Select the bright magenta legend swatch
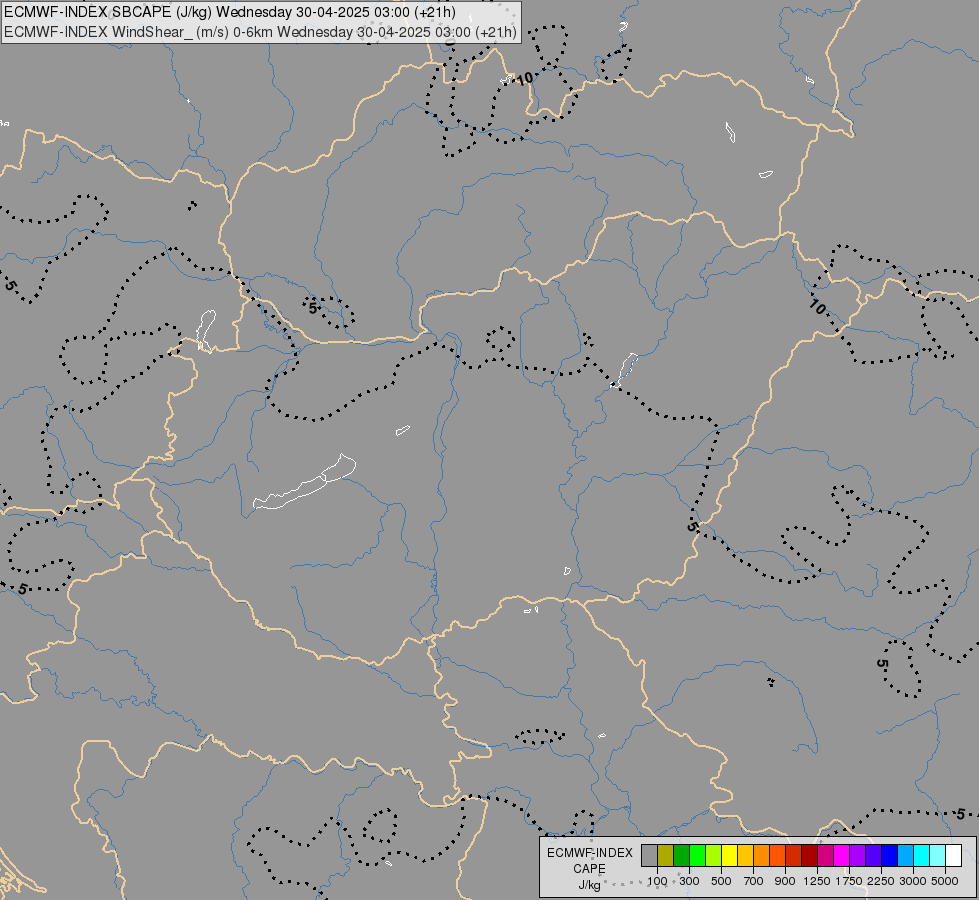 (x=842, y=856)
